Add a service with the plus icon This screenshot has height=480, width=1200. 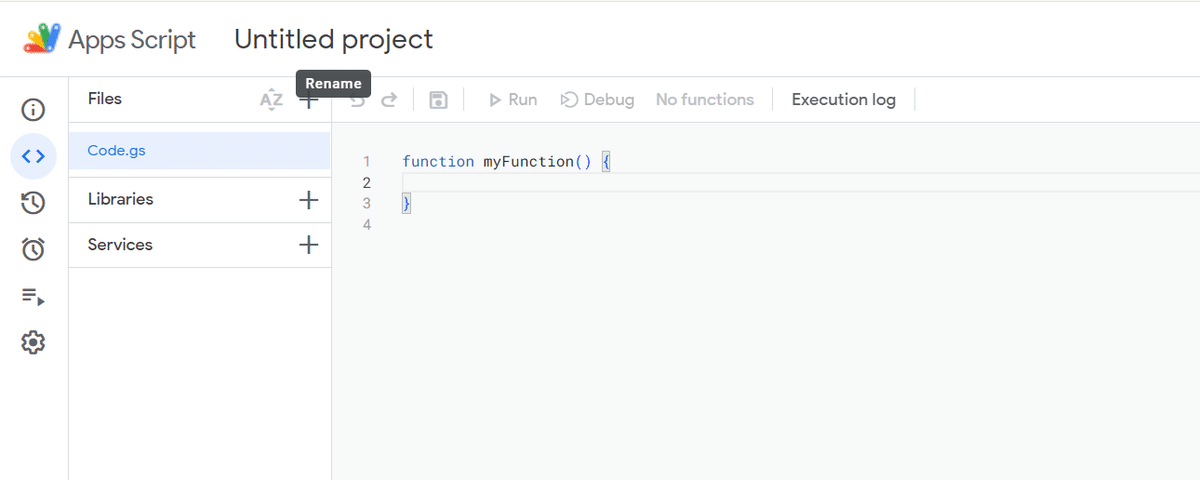pos(309,245)
